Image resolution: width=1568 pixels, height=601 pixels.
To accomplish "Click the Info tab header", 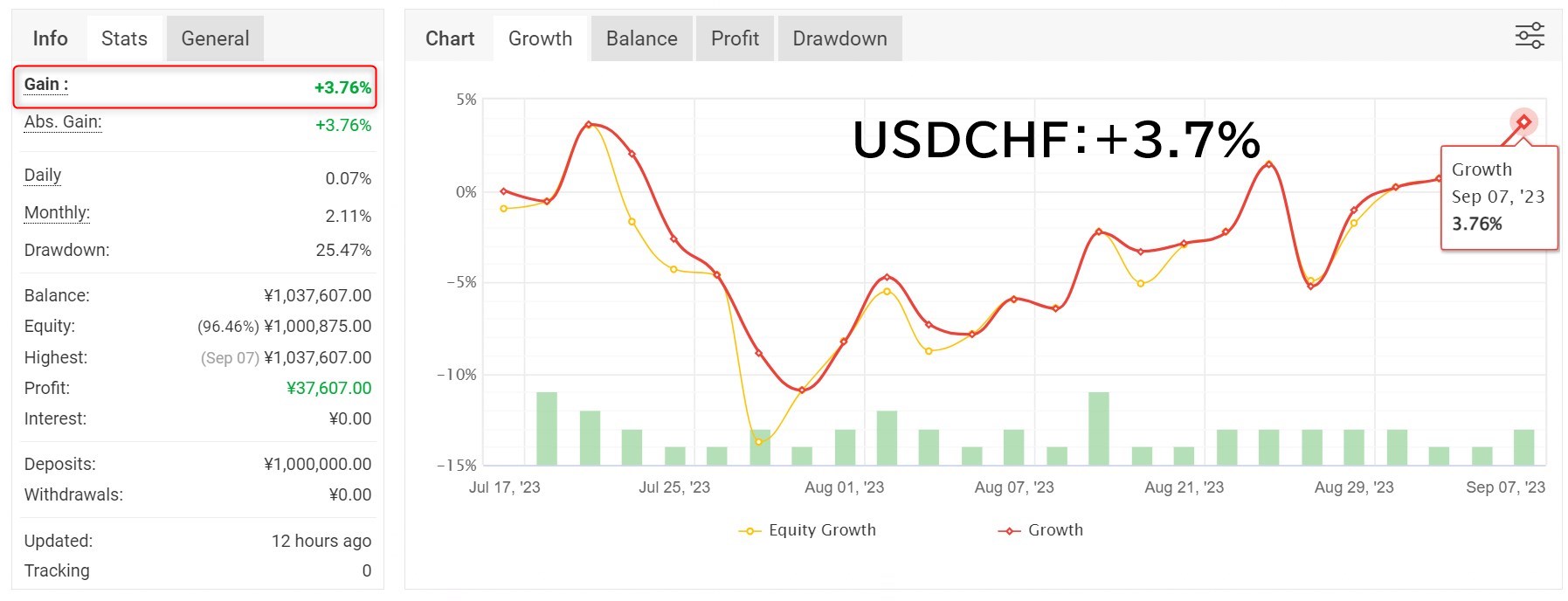I will (x=50, y=38).
